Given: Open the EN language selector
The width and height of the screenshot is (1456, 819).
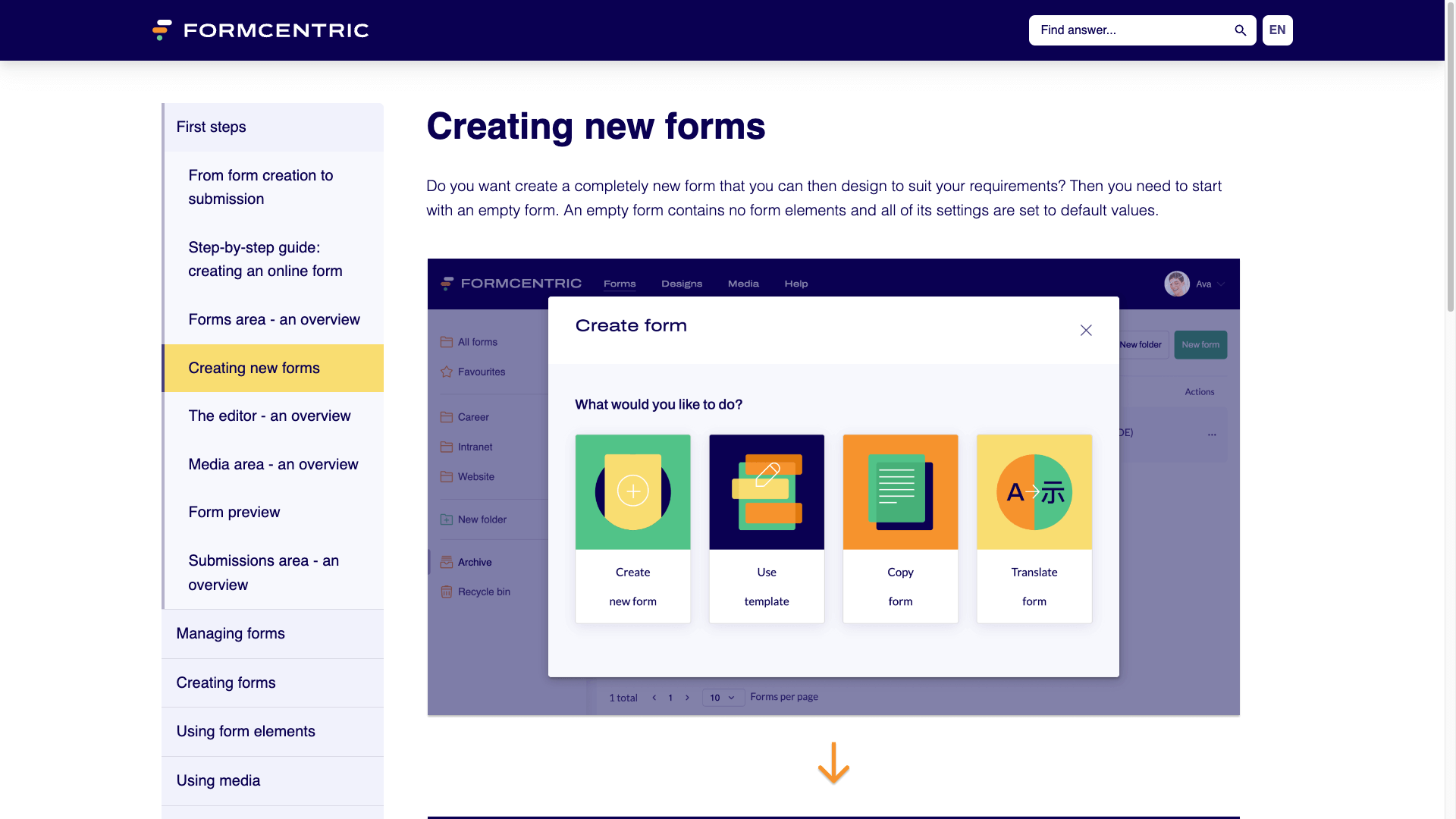Looking at the screenshot, I should tap(1277, 30).
